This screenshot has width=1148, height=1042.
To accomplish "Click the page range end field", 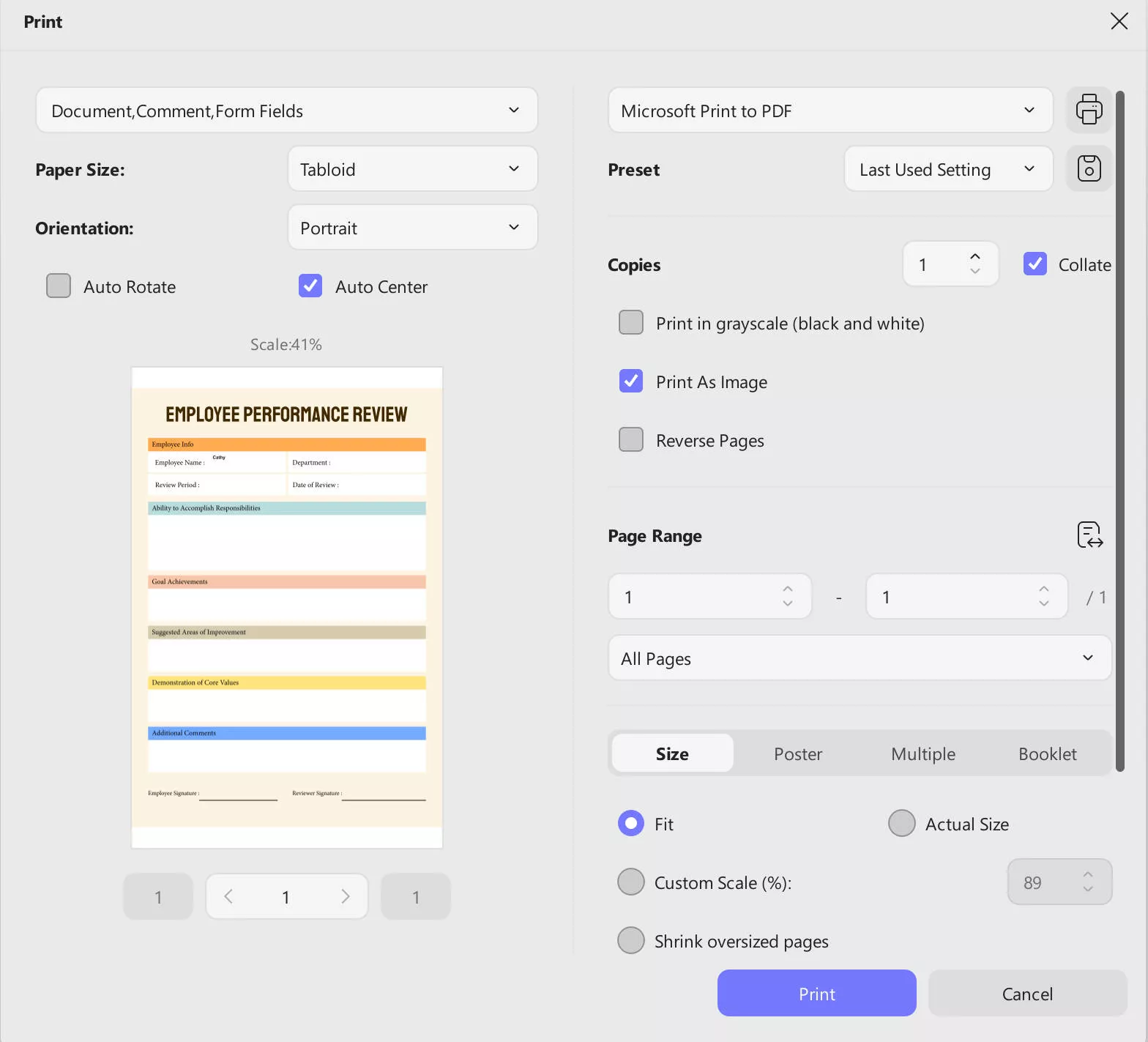I will coord(966,596).
